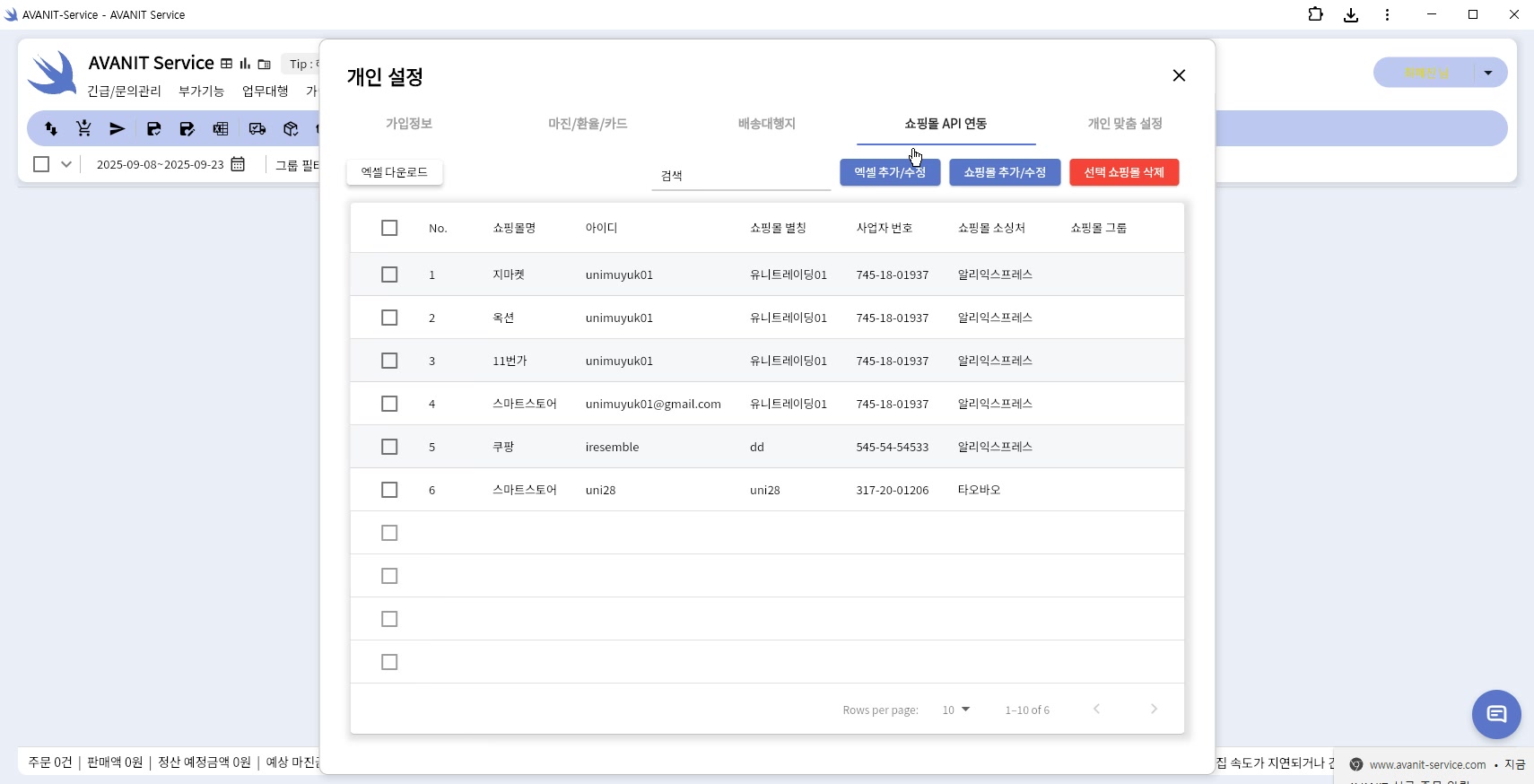This screenshot has width=1534, height=784.
Task: Check the box for row 6 uni28
Action: pyautogui.click(x=389, y=490)
